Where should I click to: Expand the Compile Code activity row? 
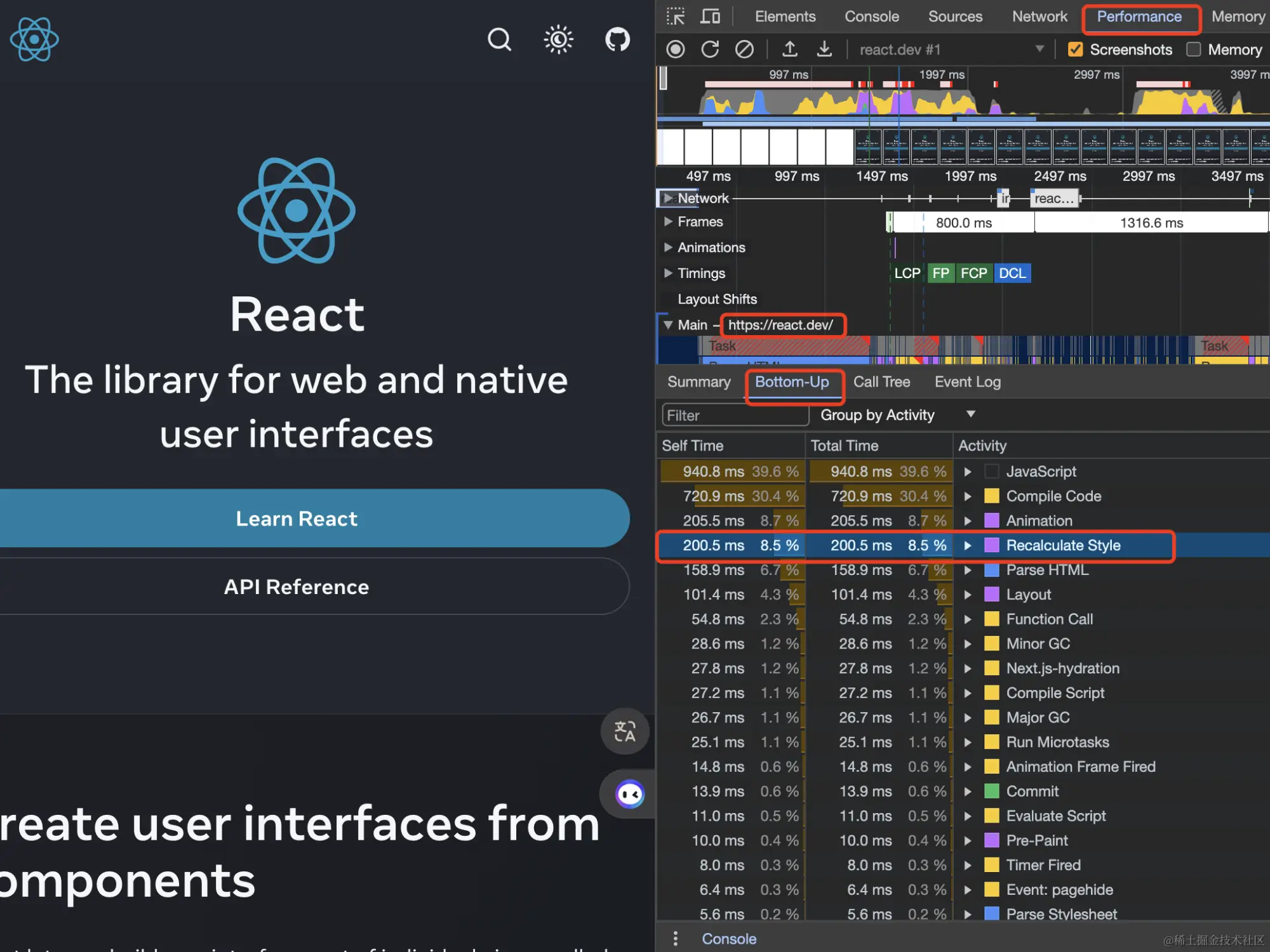[967, 496]
